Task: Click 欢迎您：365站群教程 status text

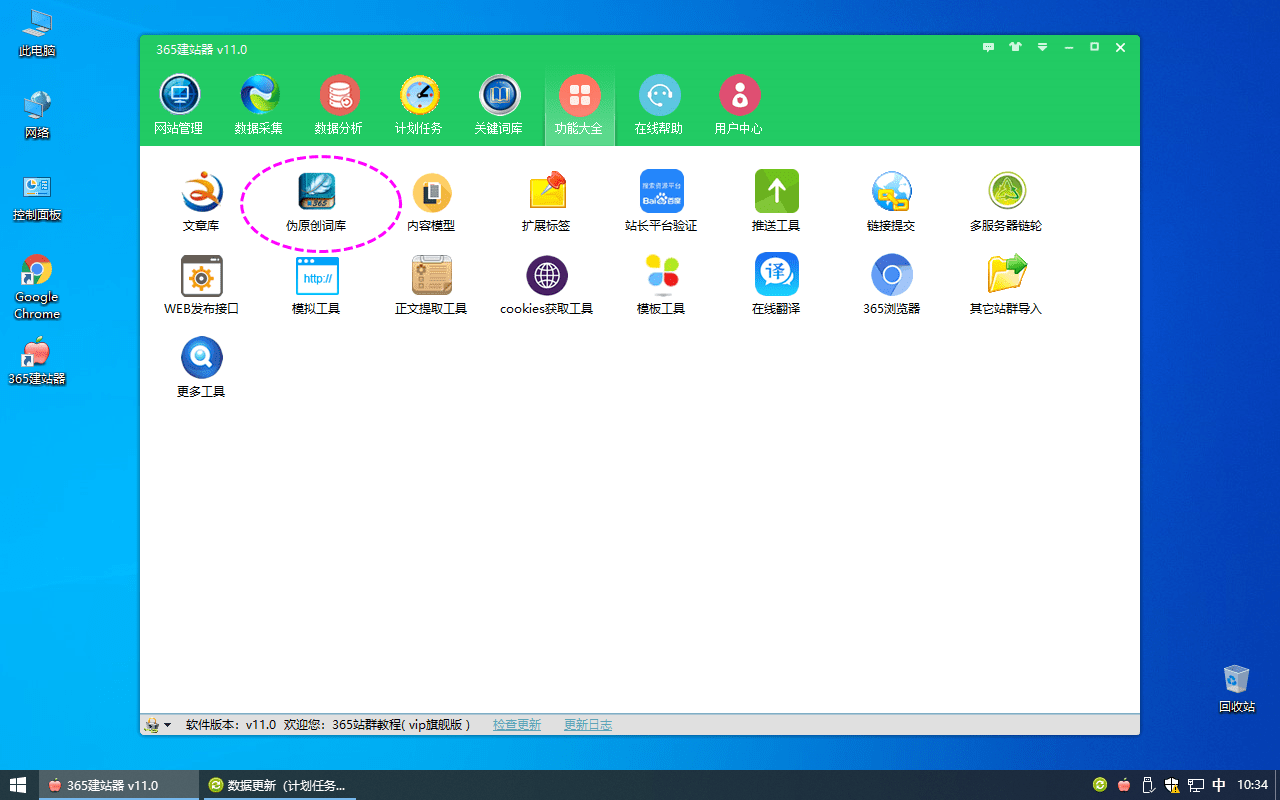Action: tap(377, 725)
